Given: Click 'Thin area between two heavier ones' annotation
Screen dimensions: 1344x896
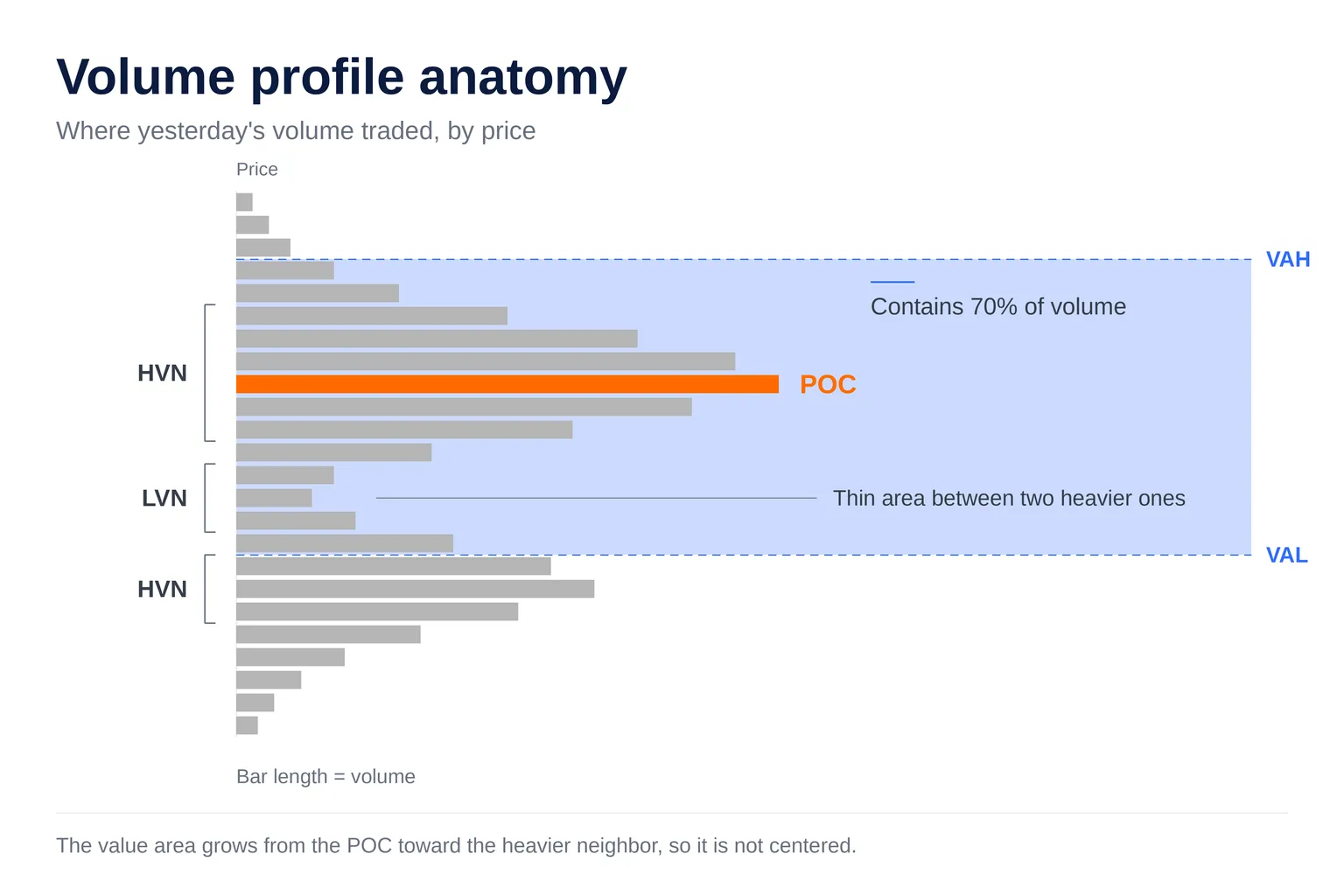Looking at the screenshot, I should pos(1009,498).
